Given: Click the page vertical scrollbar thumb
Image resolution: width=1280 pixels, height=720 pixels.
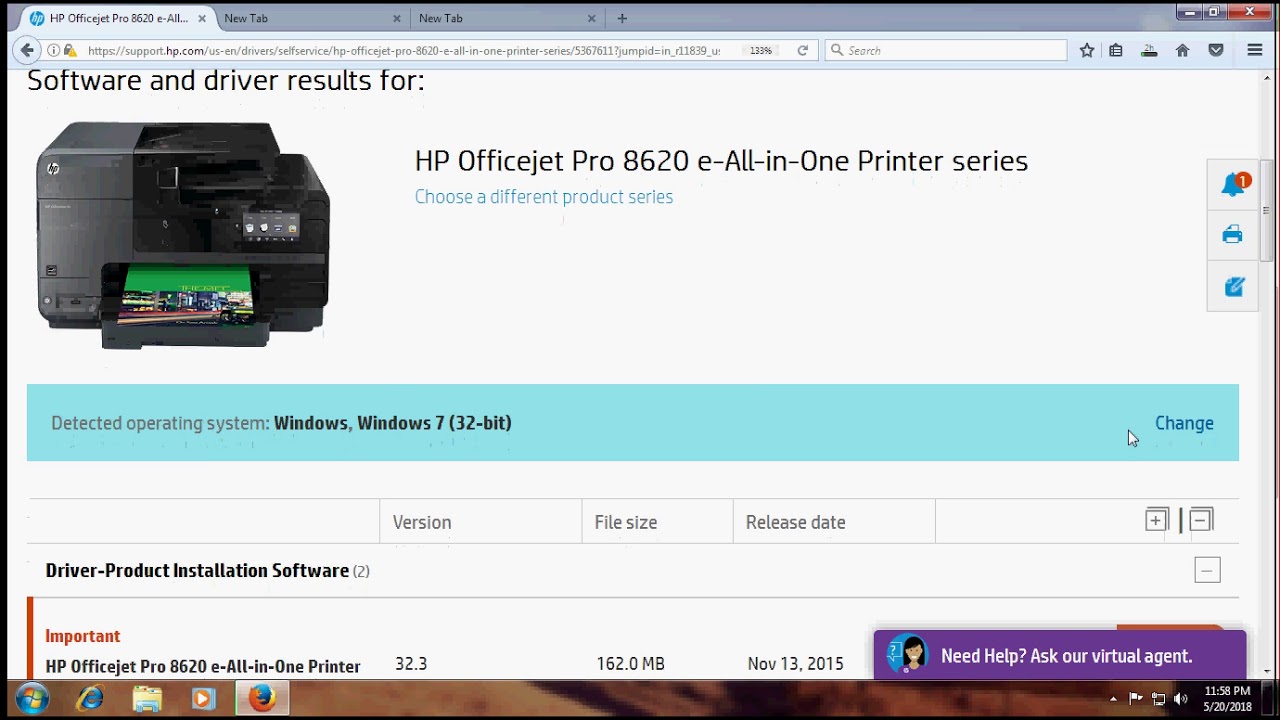Looking at the screenshot, I should [x=1266, y=210].
